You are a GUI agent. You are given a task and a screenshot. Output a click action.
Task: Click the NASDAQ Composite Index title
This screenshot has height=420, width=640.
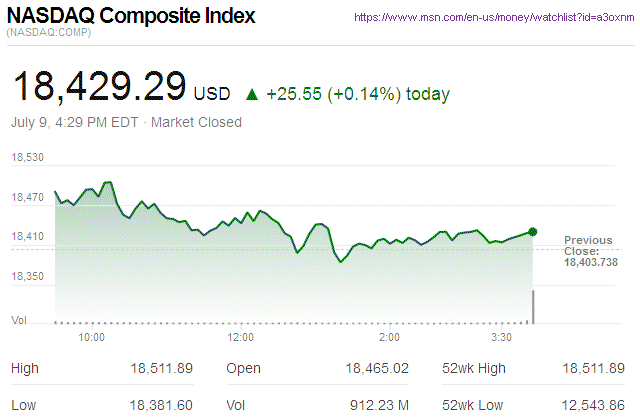click(x=131, y=17)
